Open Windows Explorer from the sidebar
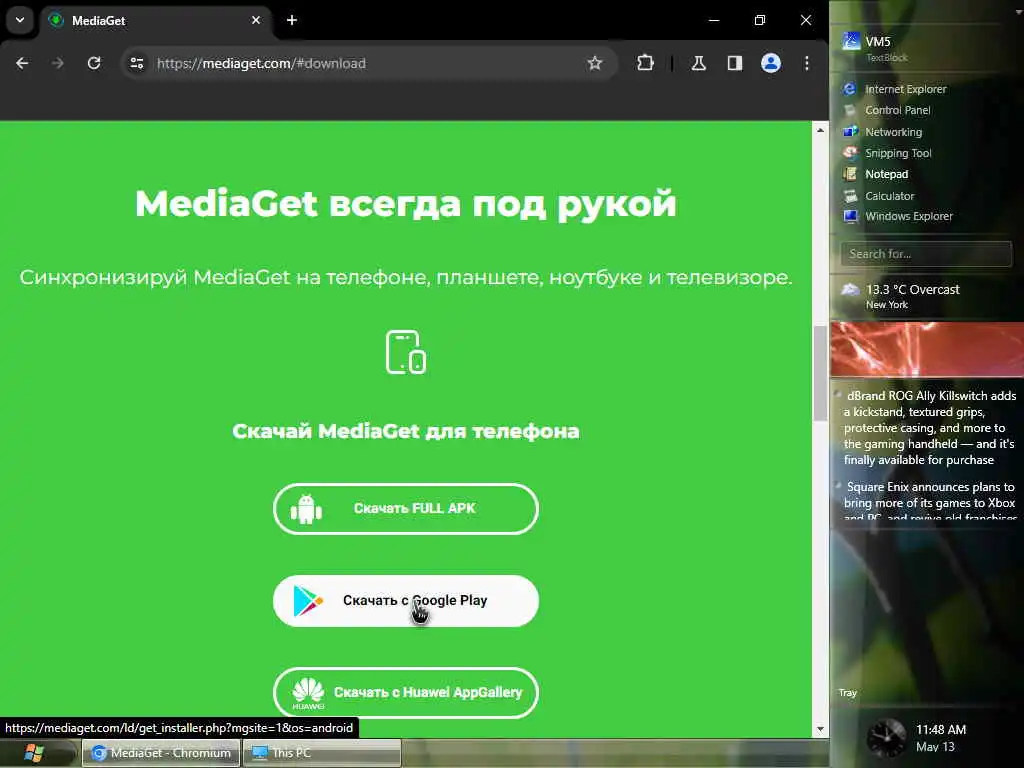The width and height of the screenshot is (1024, 768). tap(908, 216)
